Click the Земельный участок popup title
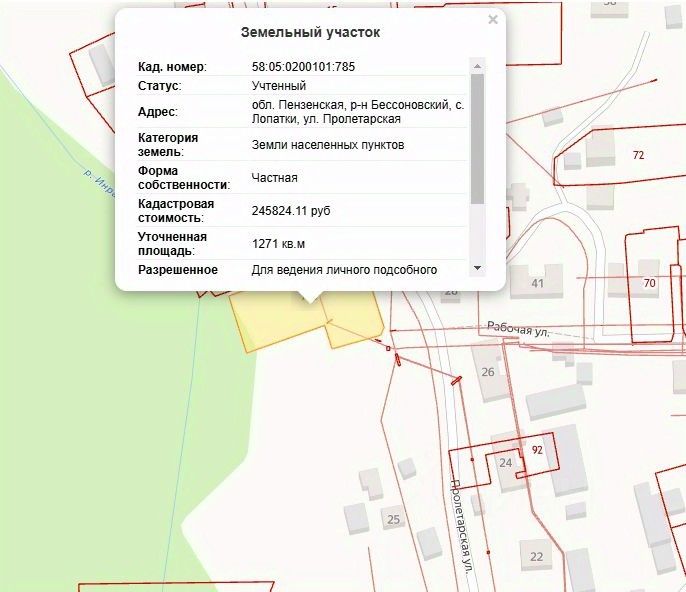 pyautogui.click(x=310, y=32)
